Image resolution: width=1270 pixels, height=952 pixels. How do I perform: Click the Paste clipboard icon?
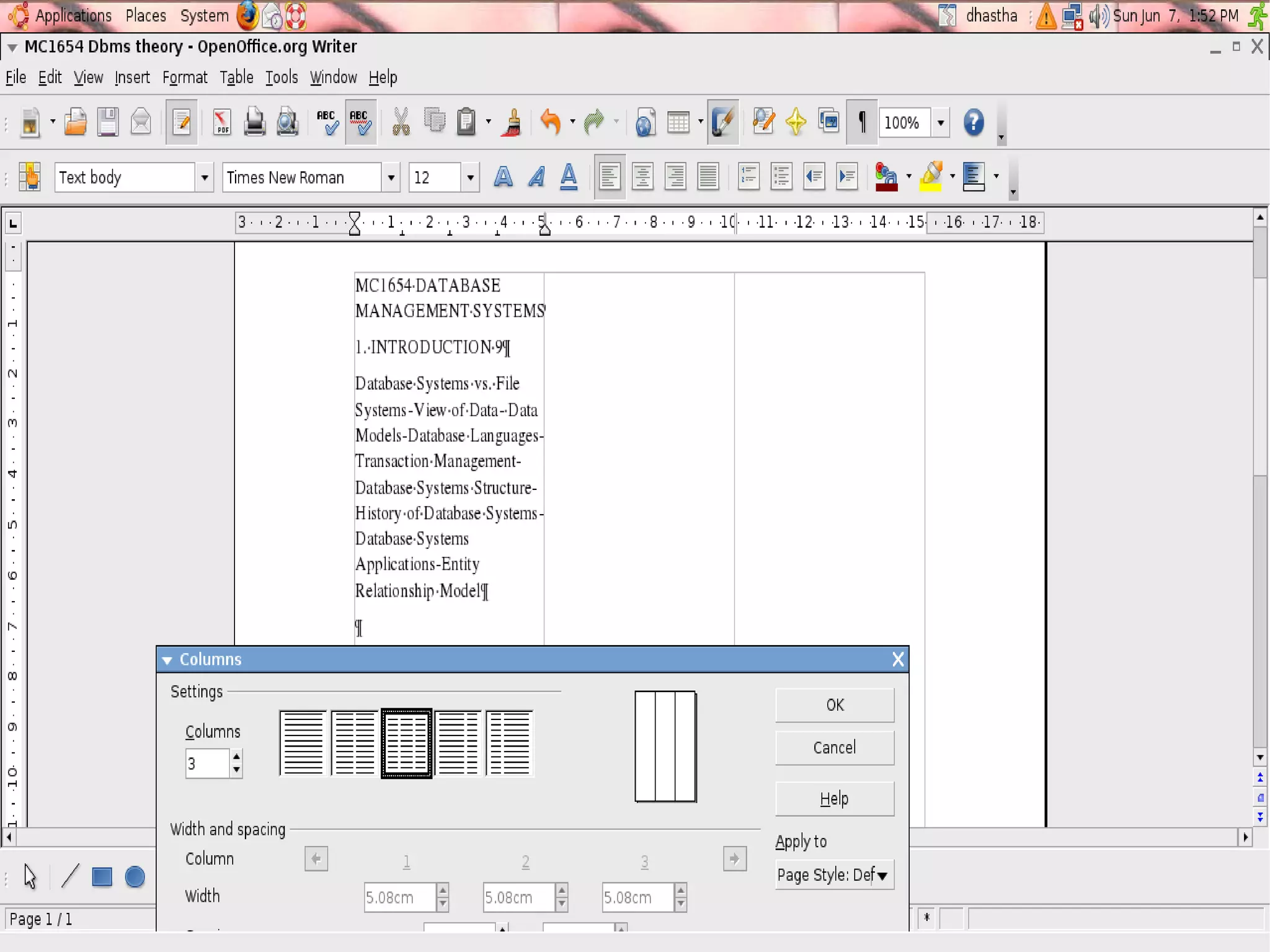[x=466, y=122]
